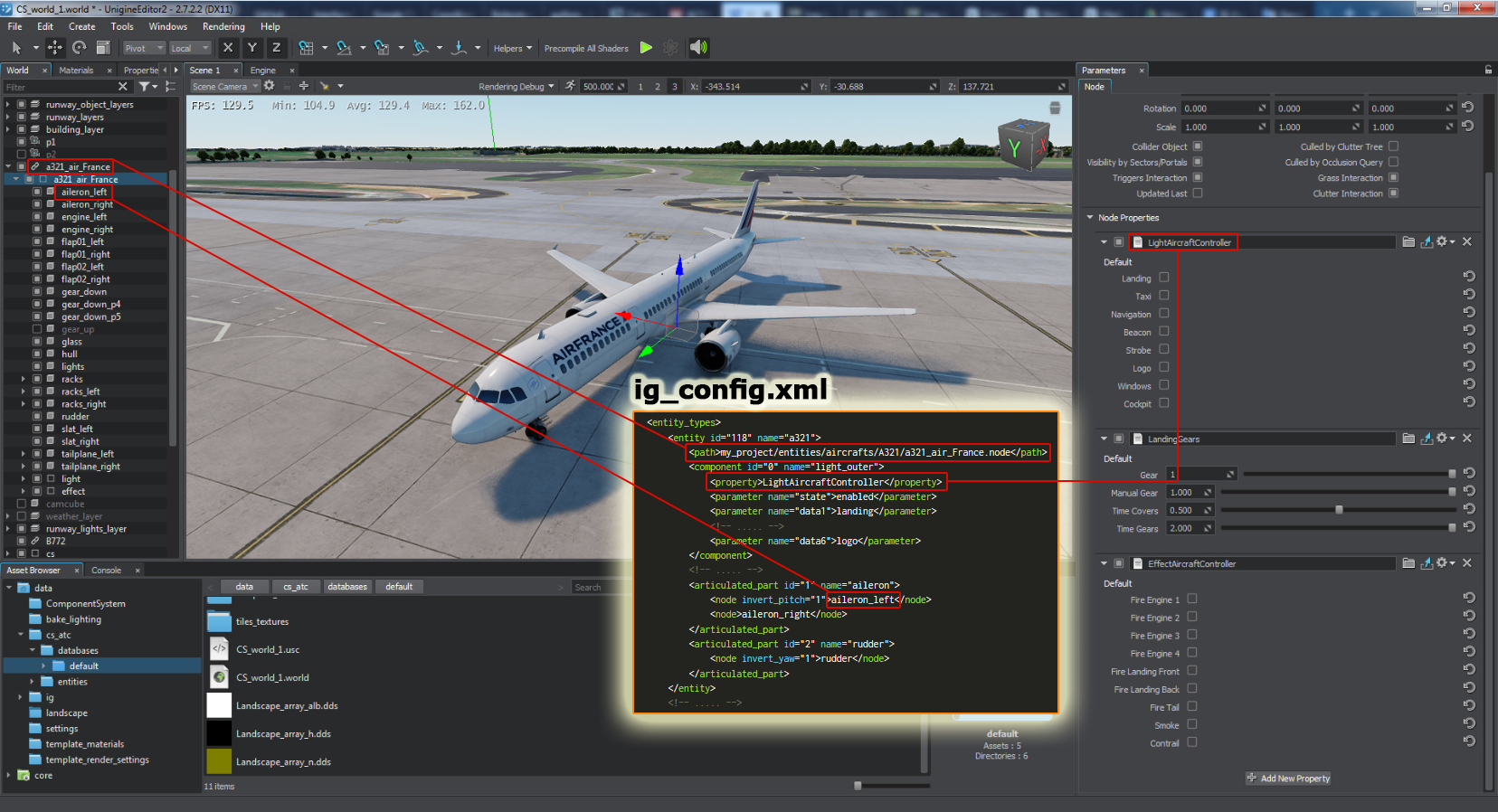The width and height of the screenshot is (1498, 812).
Task: Open the Pivot dropdown
Action: tap(144, 48)
